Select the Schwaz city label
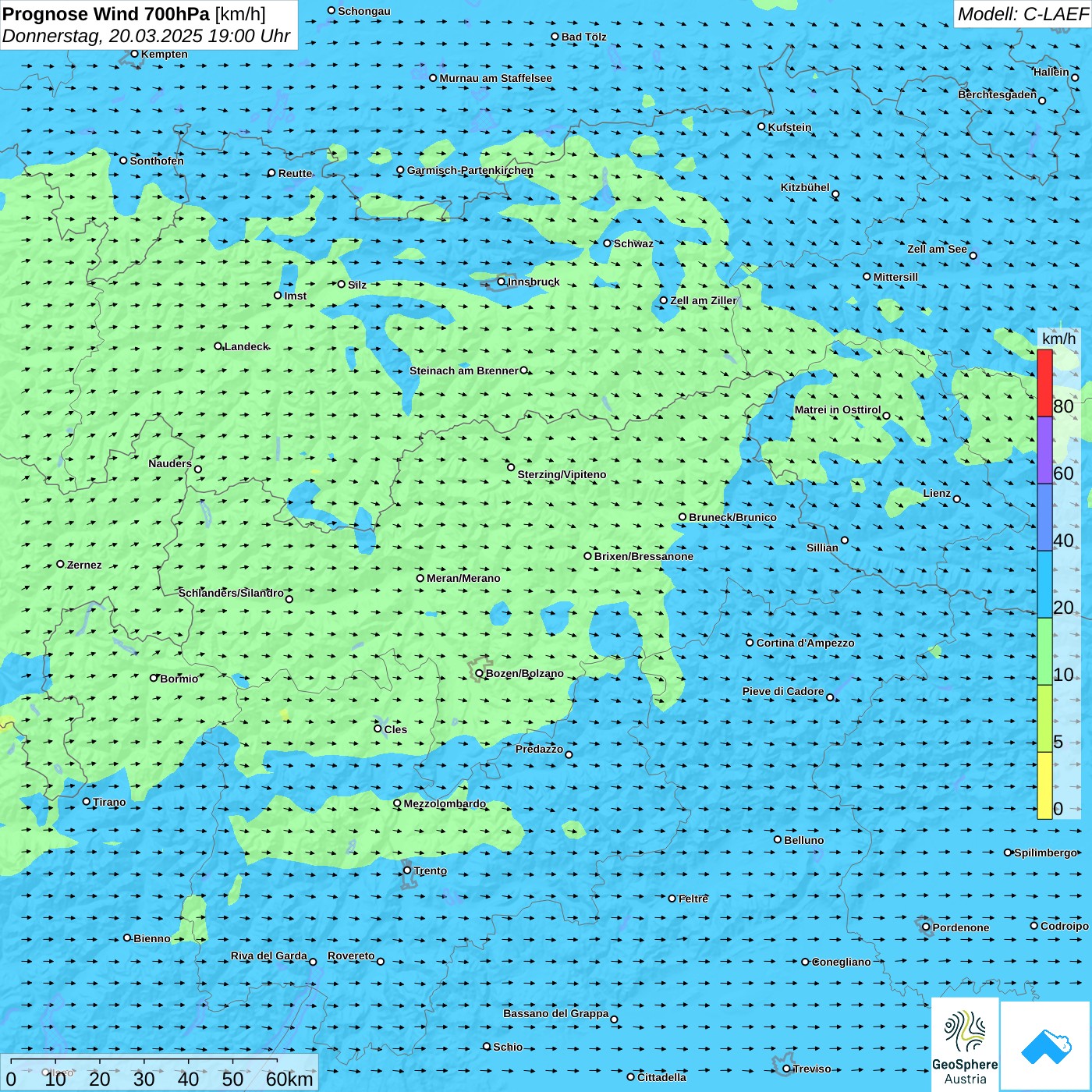This screenshot has width=1092, height=1092. tap(633, 243)
